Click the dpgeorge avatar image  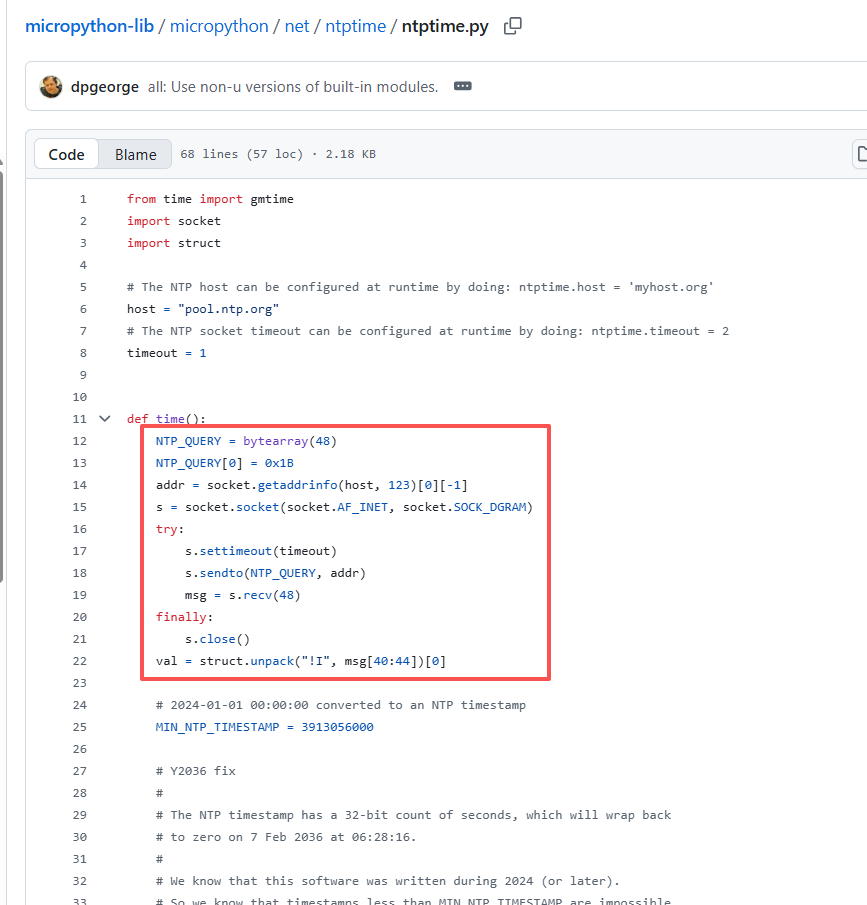point(51,87)
